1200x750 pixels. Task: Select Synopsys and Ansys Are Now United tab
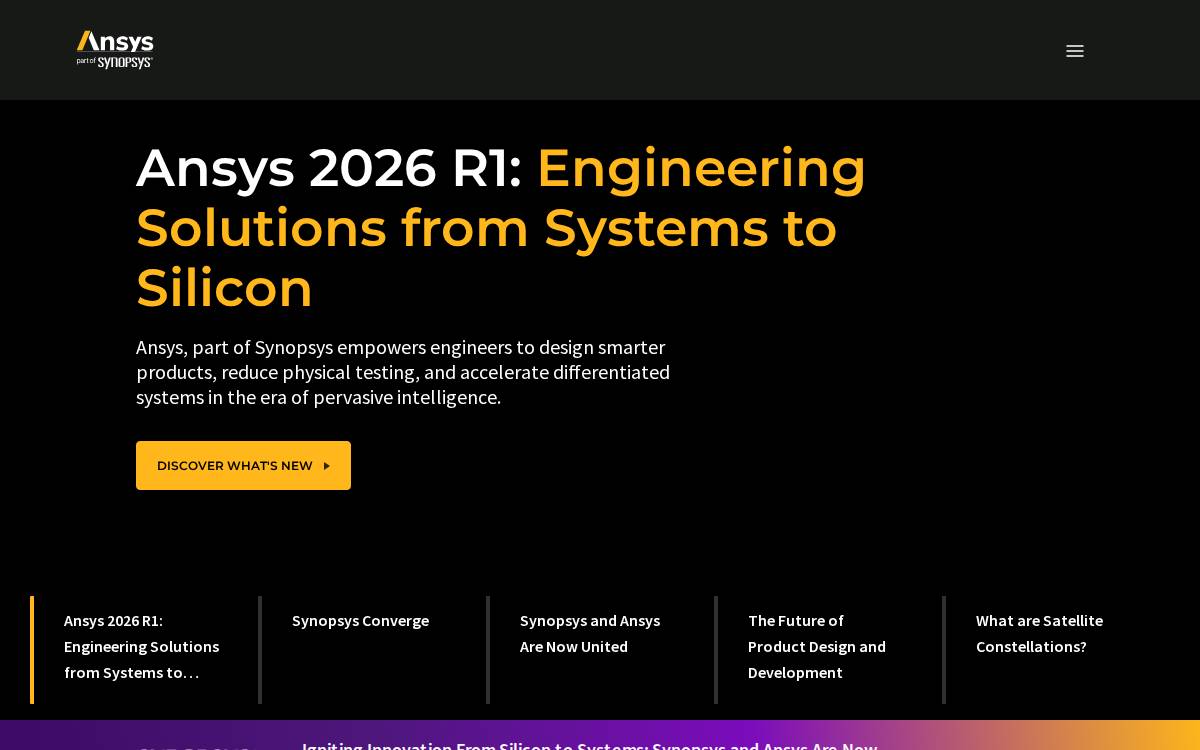pyautogui.click(x=600, y=650)
